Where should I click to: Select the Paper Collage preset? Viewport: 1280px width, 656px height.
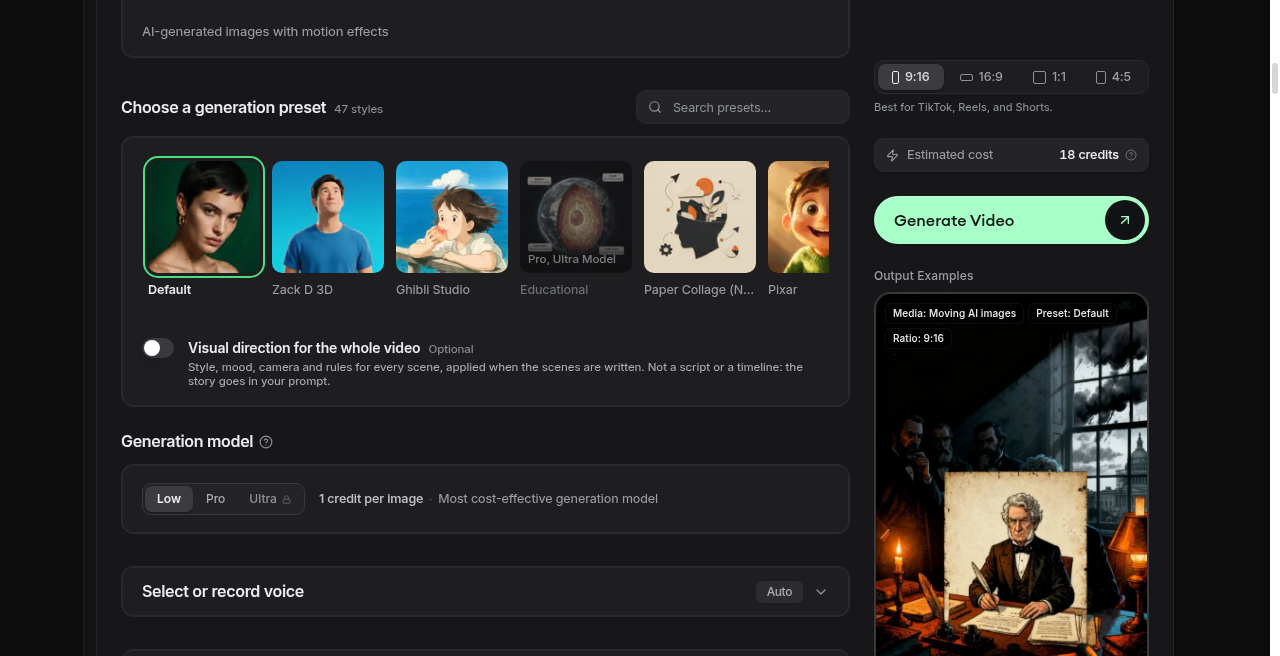700,217
